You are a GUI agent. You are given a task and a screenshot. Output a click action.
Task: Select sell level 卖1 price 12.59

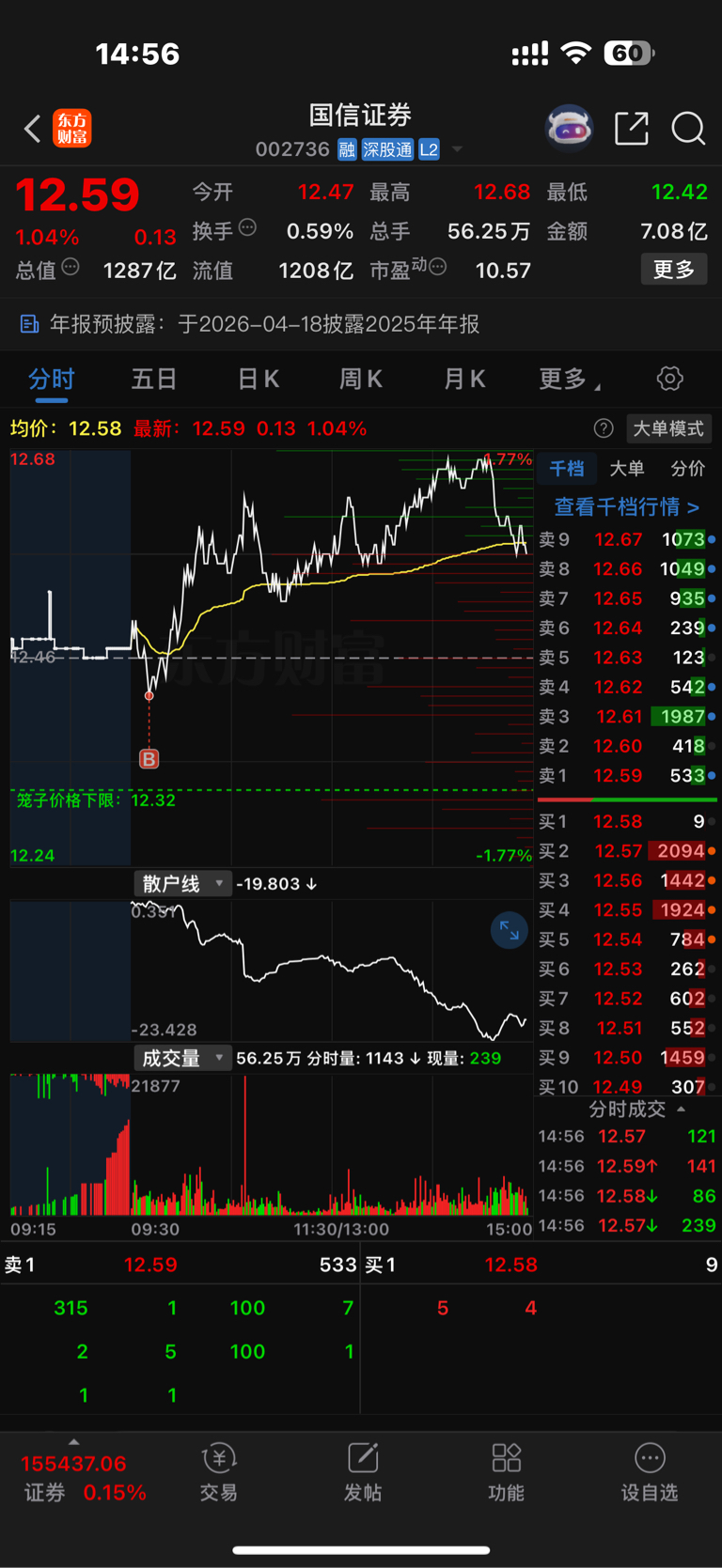619,776
